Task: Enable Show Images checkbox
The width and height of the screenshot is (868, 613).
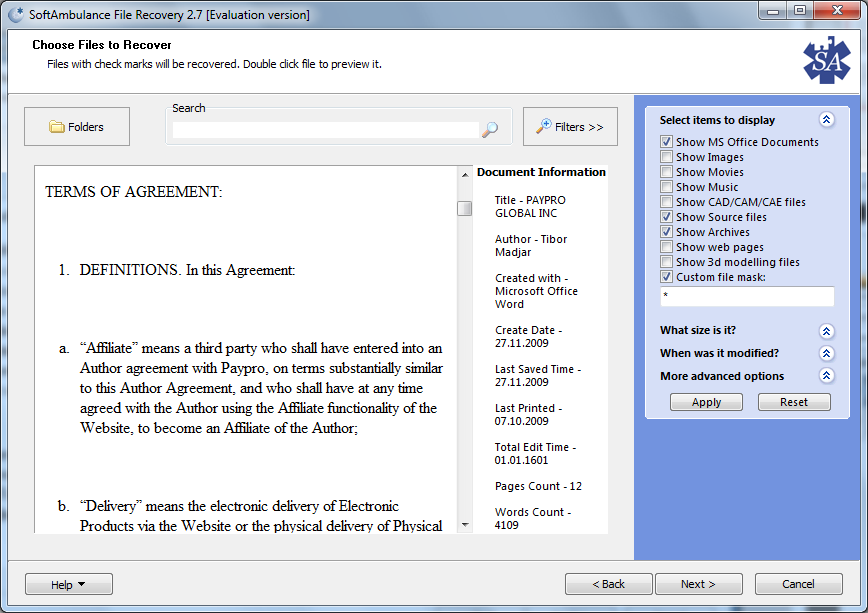Action: 666,157
